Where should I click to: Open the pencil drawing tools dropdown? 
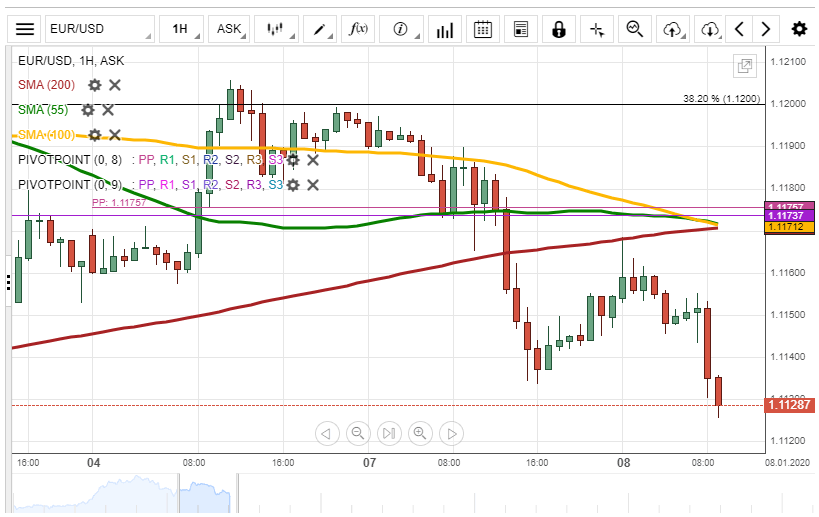320,29
